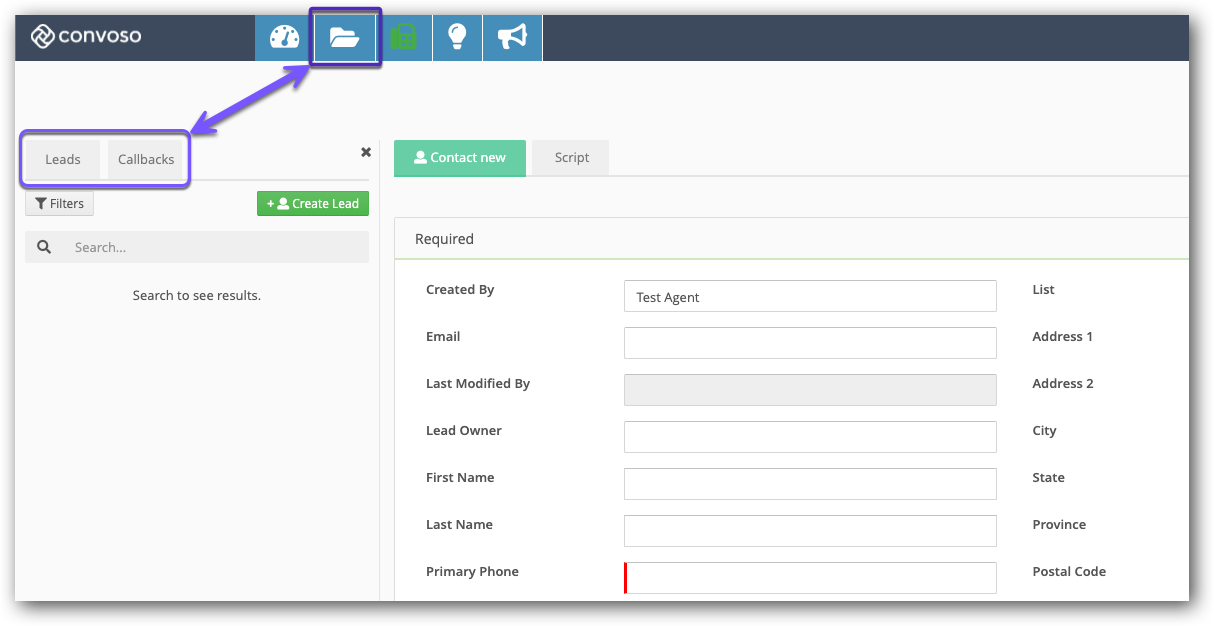The image size is (1214, 626).
Task: Focus the Lead Owner field
Action: [x=810, y=437]
